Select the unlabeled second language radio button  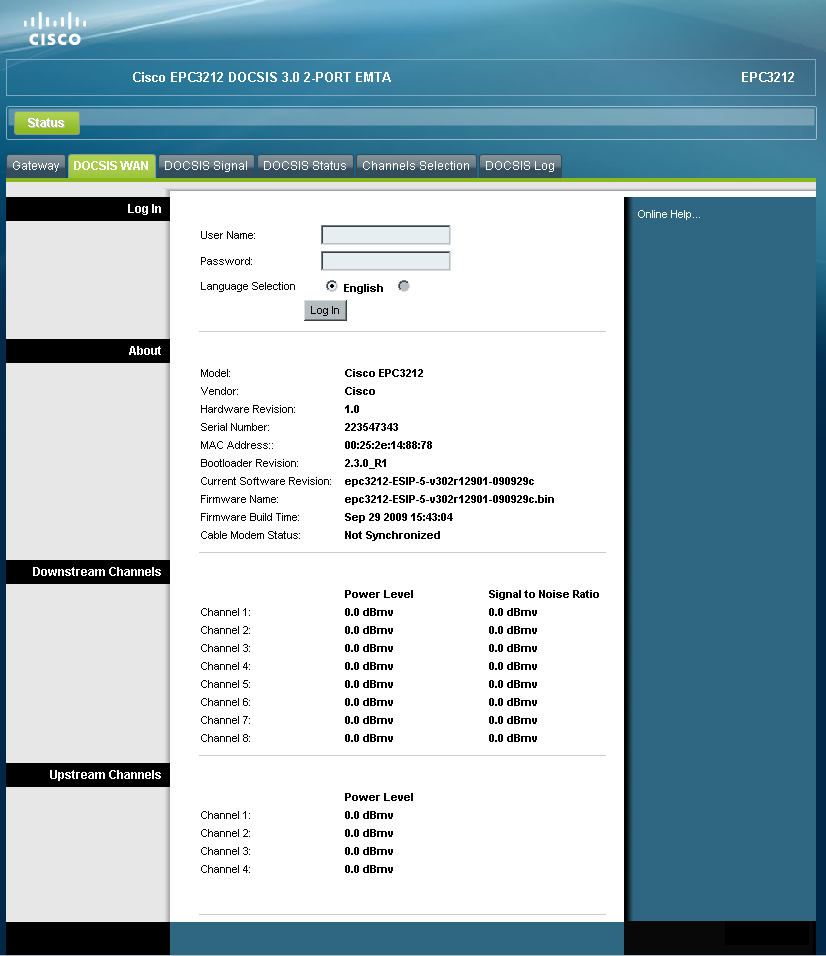[x=404, y=286]
